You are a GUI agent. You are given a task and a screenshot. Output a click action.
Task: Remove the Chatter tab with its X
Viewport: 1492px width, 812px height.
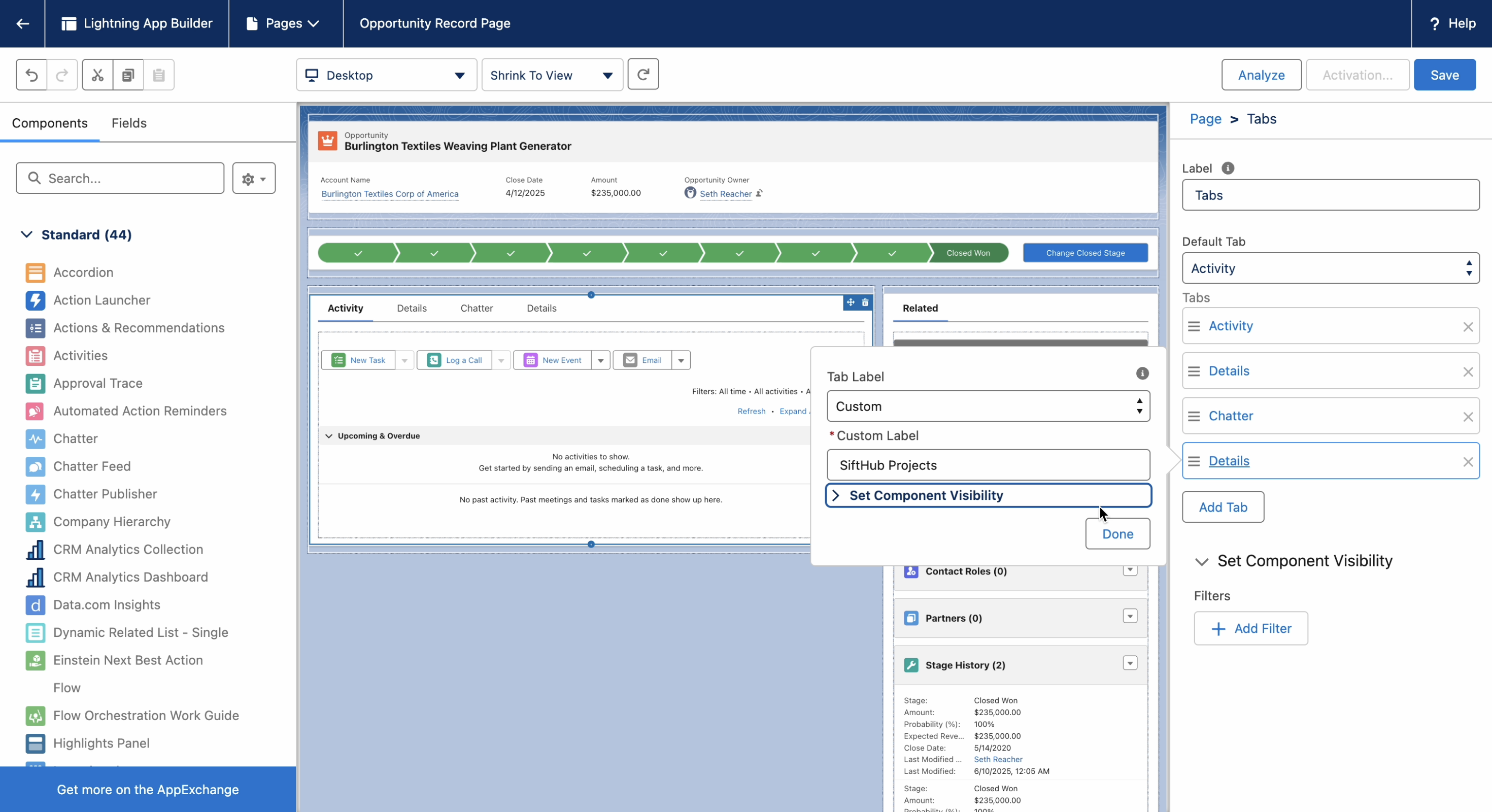[1468, 417]
